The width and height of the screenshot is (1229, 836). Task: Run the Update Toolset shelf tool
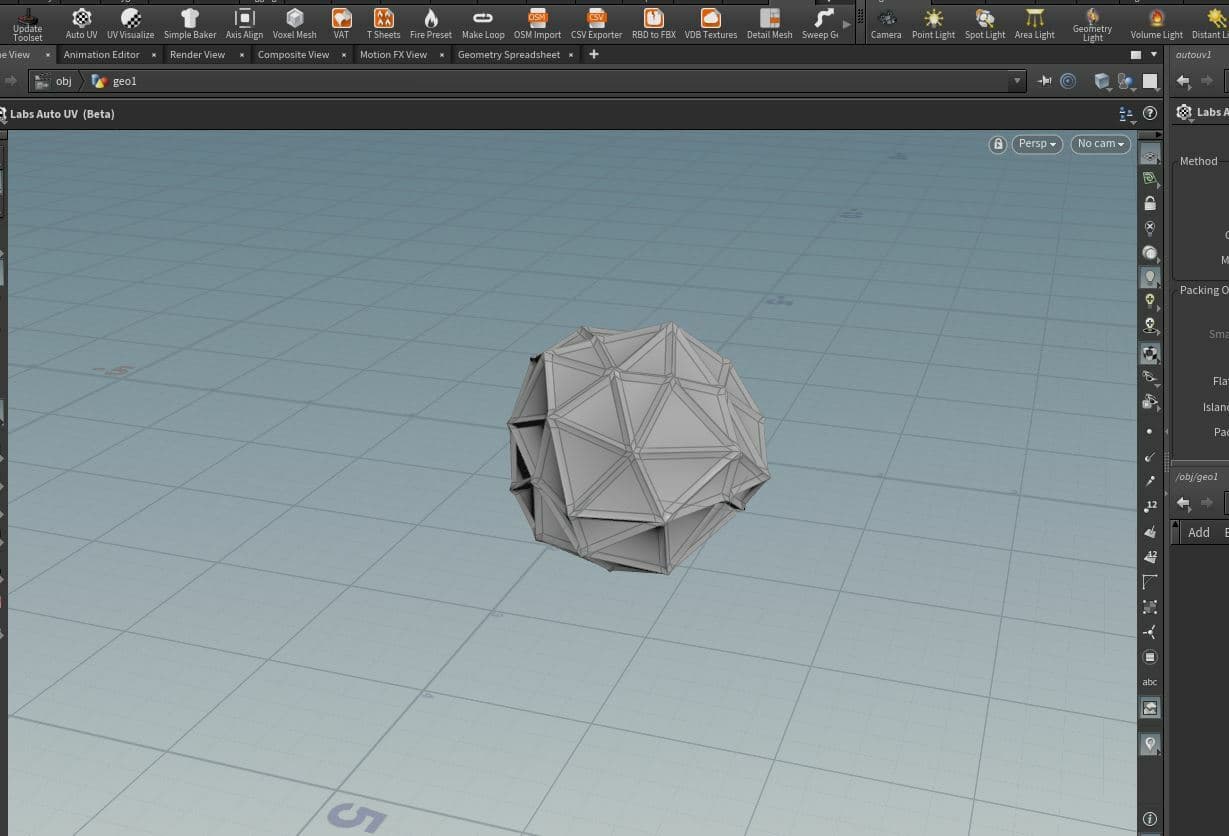(x=28, y=24)
